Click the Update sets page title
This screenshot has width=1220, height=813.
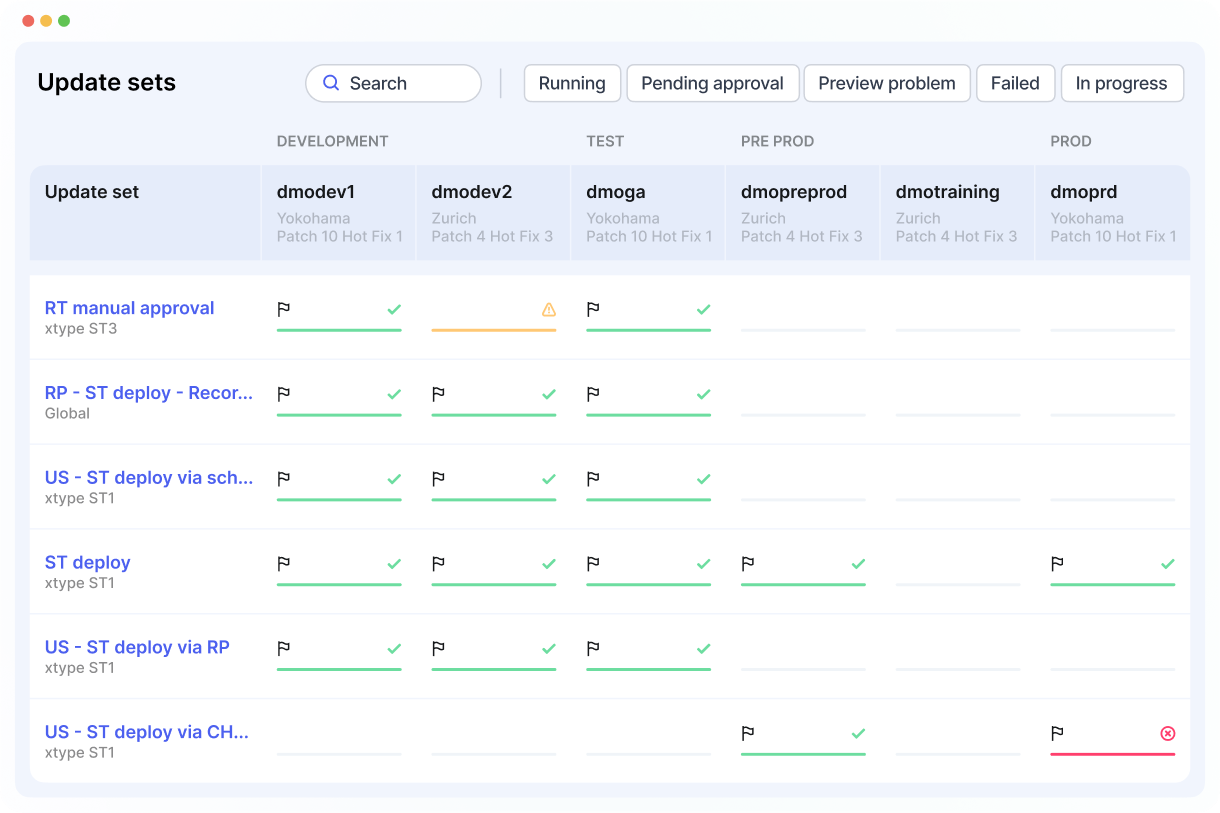(x=106, y=83)
